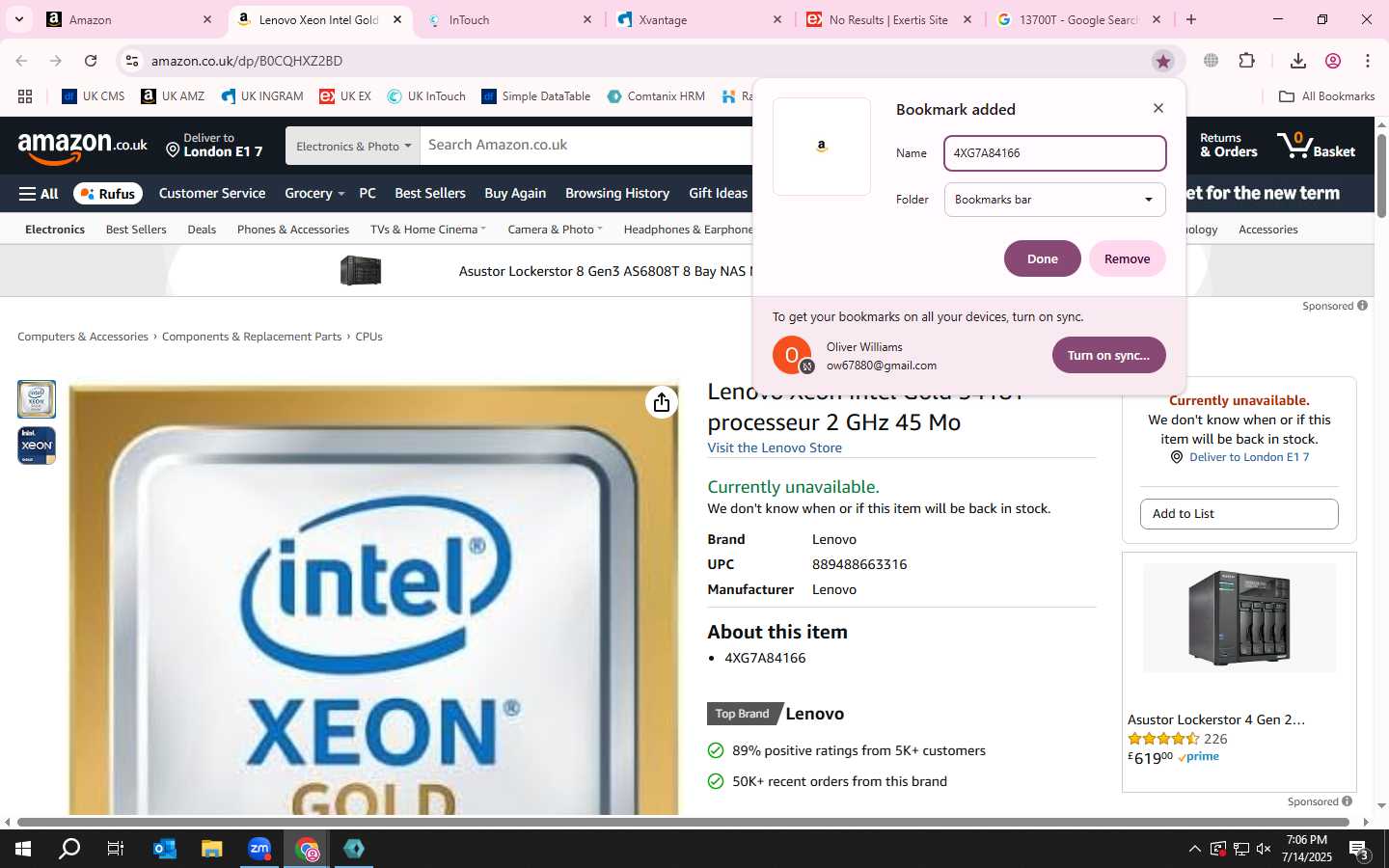Open Chrome three-dot menu

click(1368, 61)
